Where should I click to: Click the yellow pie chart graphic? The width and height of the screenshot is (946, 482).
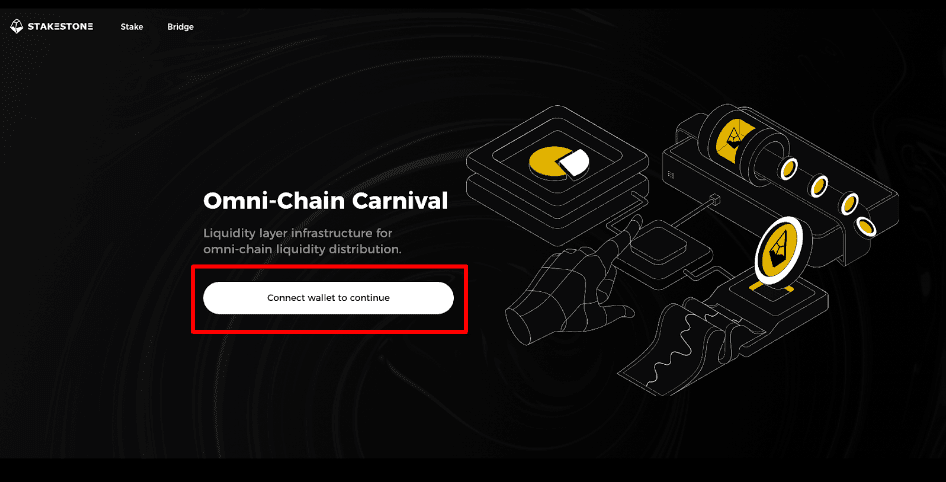point(548,163)
